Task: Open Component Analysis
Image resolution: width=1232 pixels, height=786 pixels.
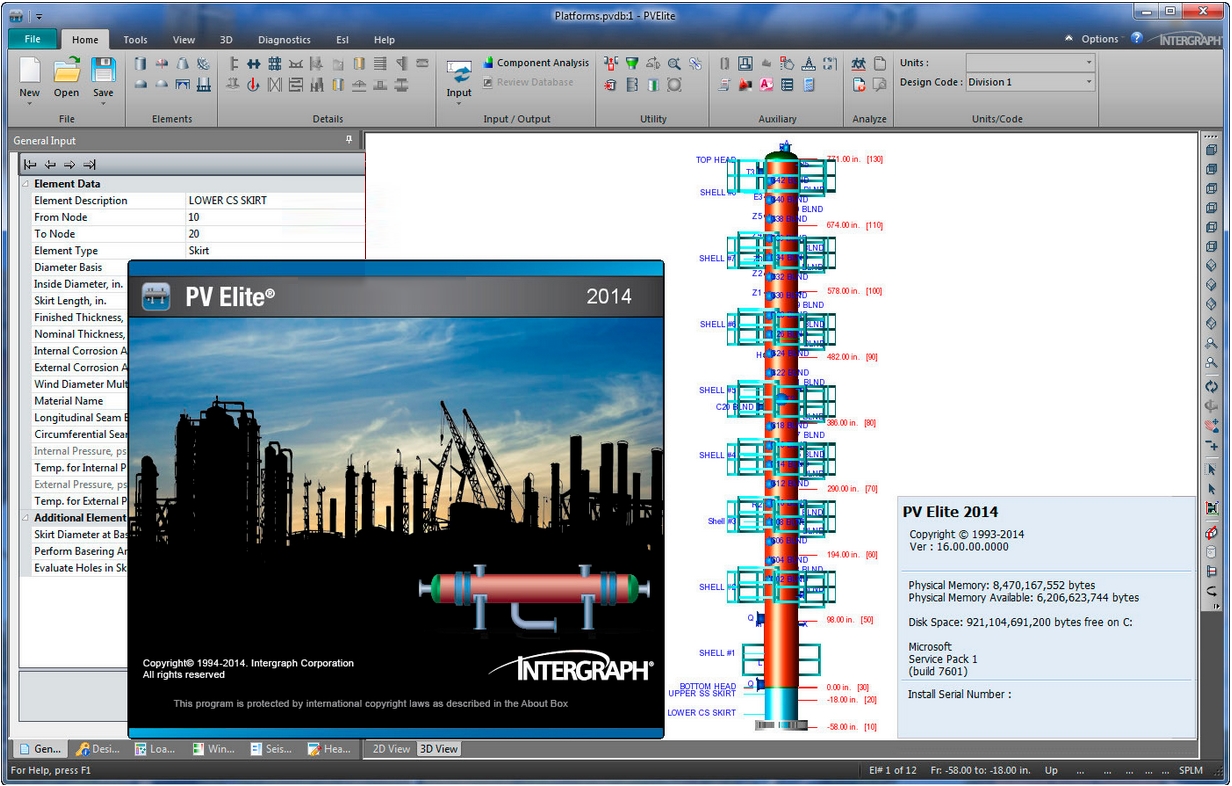Action: click(x=536, y=63)
